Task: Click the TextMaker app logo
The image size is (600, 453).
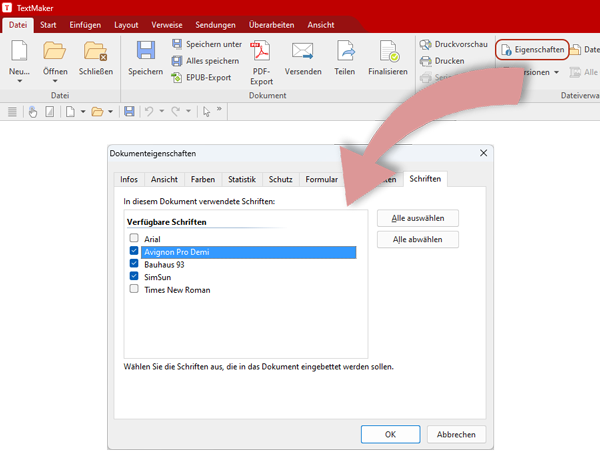Action: [x=7, y=8]
